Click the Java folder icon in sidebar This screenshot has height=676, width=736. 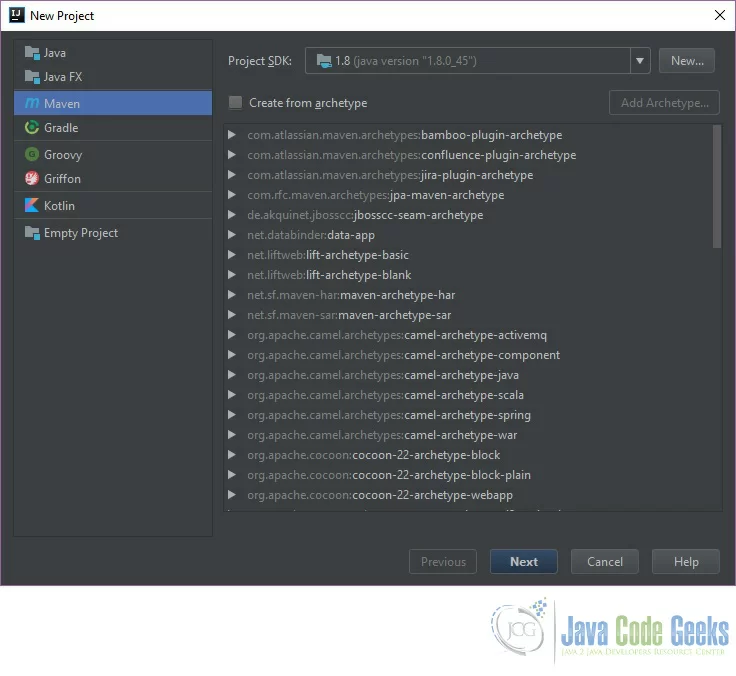click(32, 53)
